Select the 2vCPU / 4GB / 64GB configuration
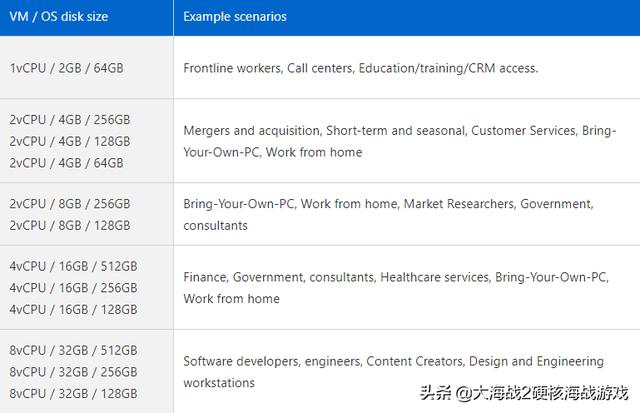640x413 pixels. click(x=67, y=163)
